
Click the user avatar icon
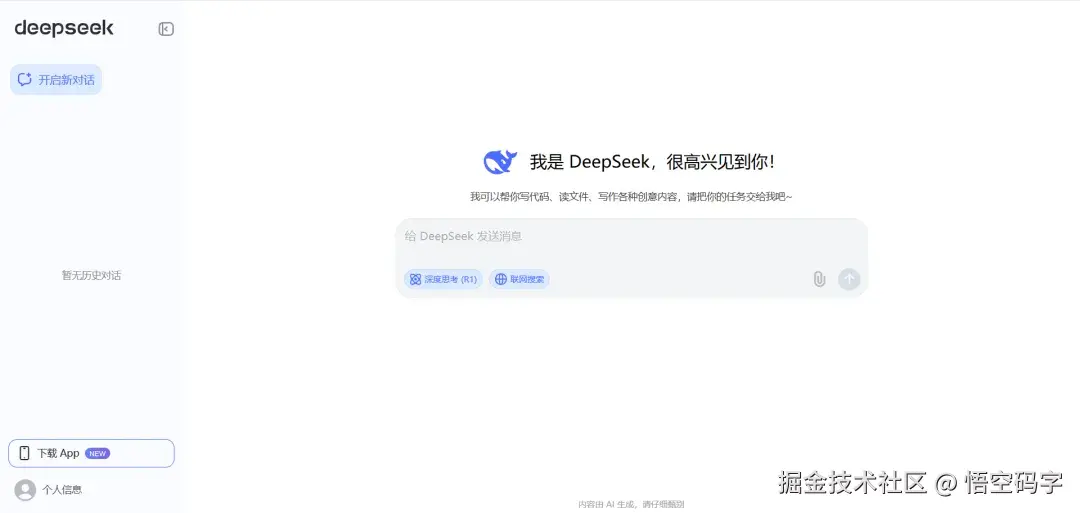click(25, 490)
